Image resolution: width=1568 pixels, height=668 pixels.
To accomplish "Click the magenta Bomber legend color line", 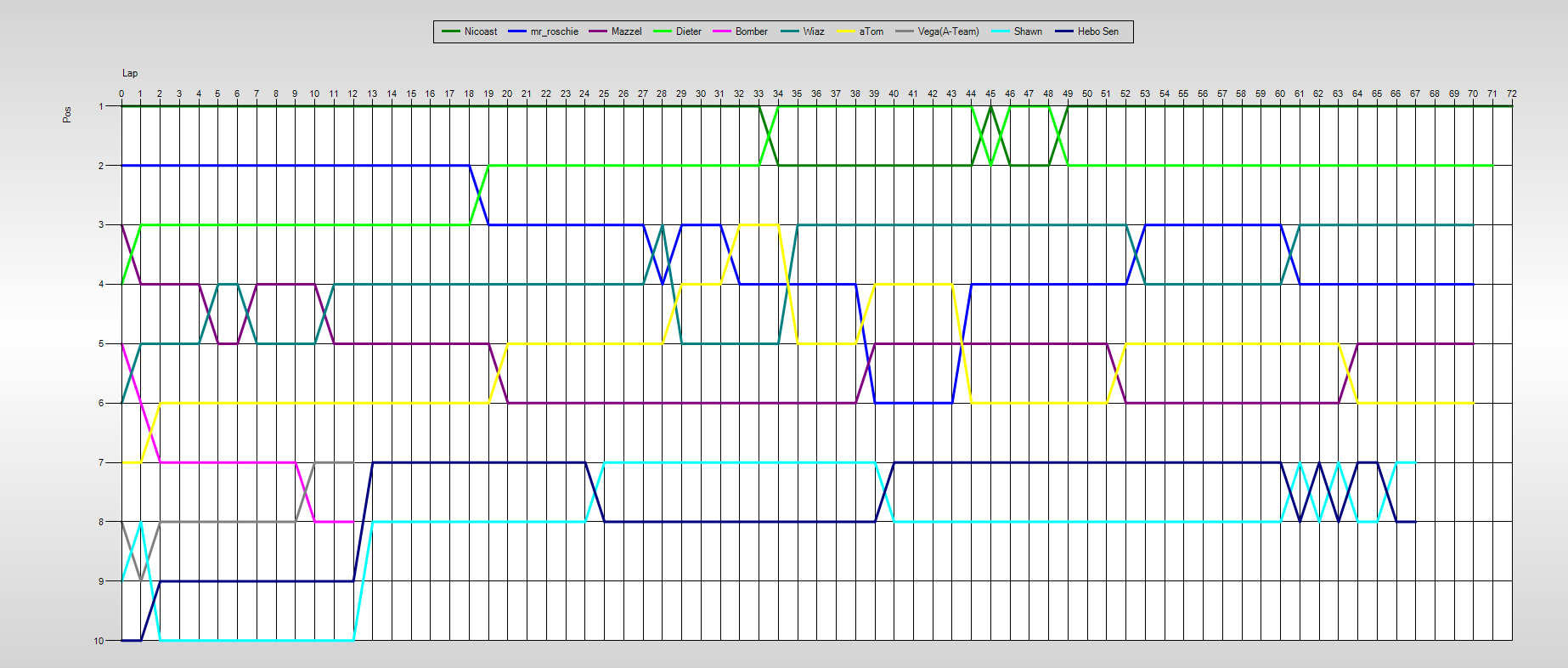I will click(723, 31).
